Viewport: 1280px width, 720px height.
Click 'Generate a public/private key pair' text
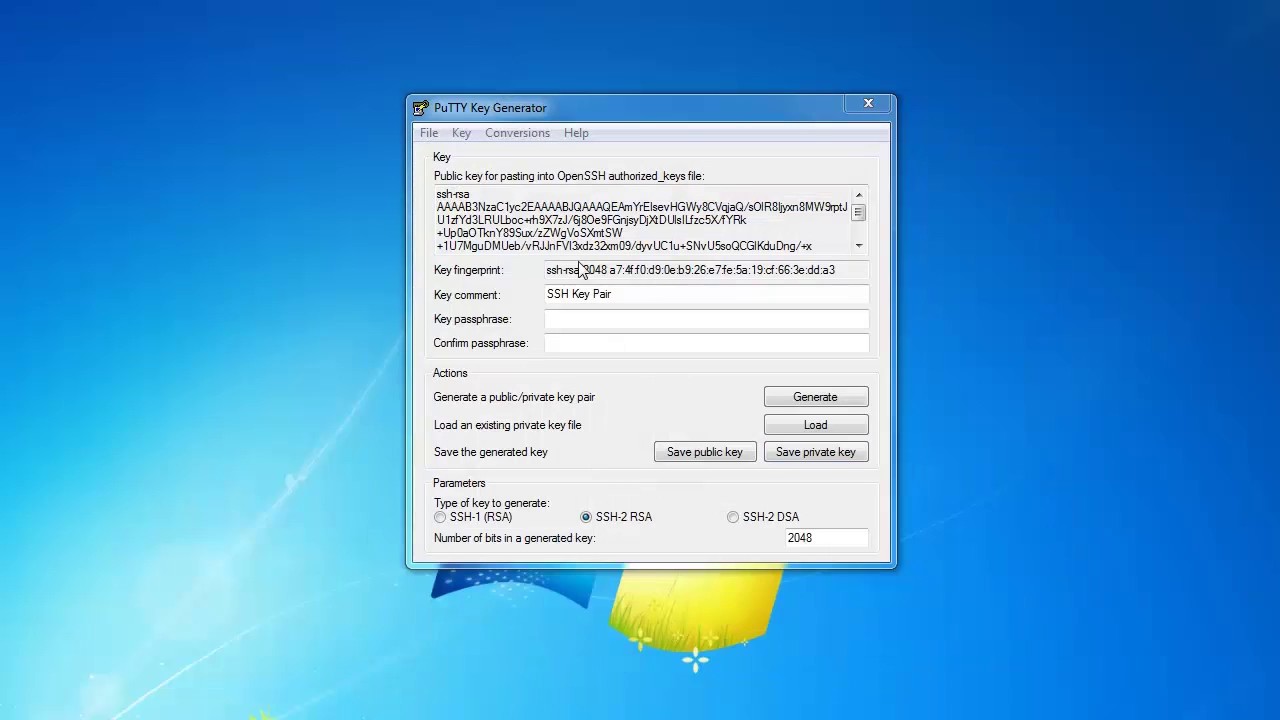(x=514, y=397)
